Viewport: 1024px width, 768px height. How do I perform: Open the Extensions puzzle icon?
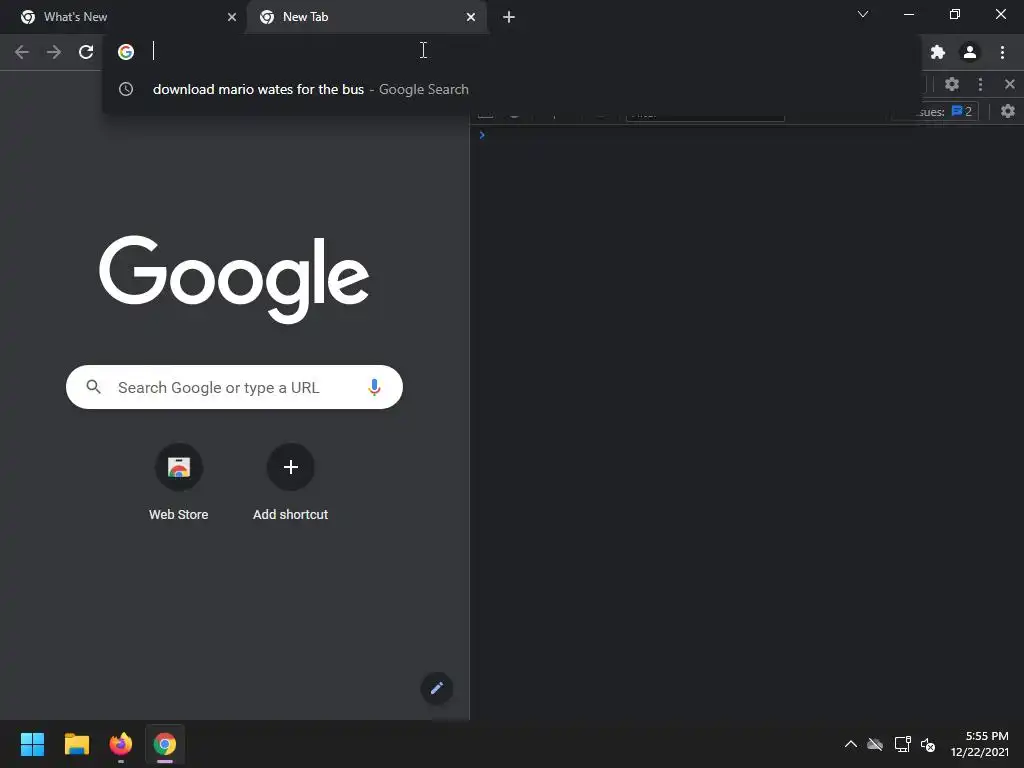click(938, 52)
